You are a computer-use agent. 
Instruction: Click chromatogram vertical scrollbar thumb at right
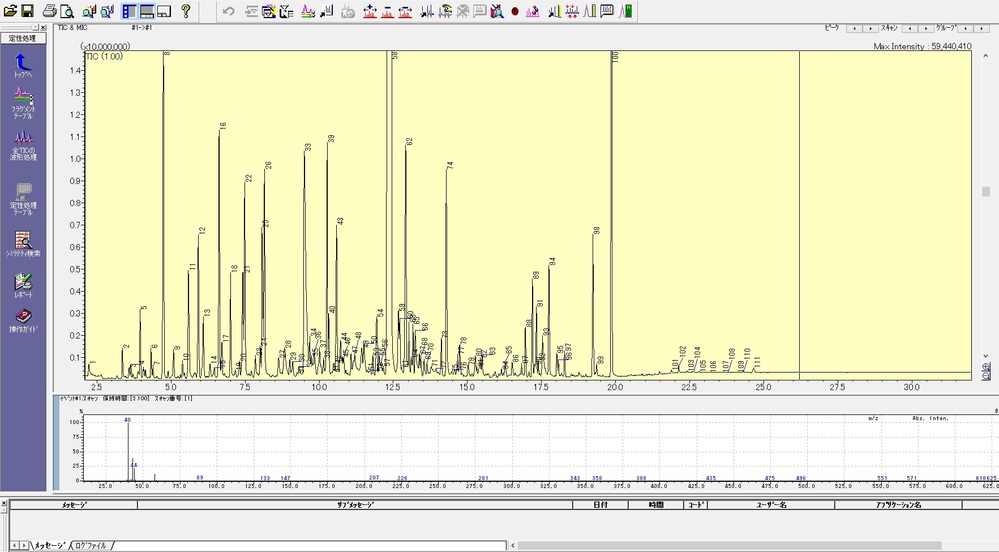[x=986, y=191]
